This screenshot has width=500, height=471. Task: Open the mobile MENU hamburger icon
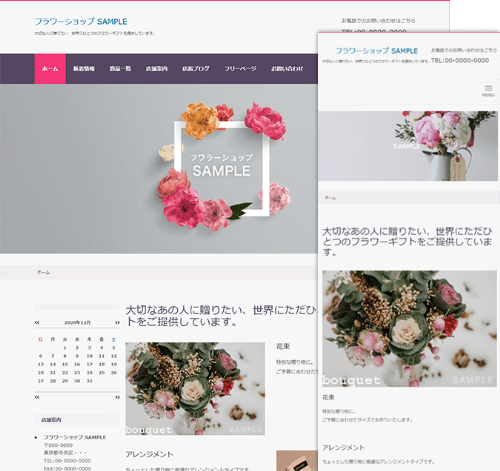[x=488, y=91]
